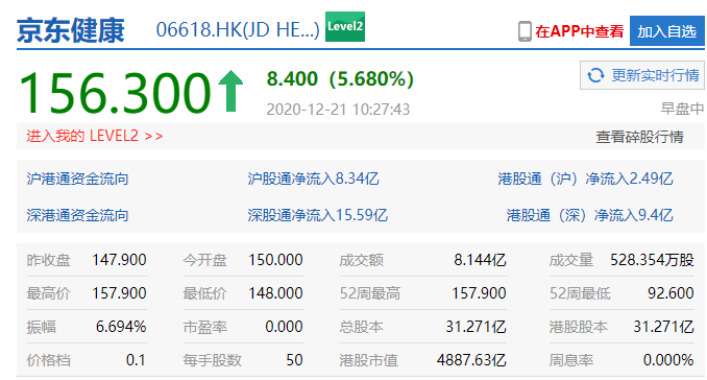Click 成交量 value 528.354万股

coord(652,260)
